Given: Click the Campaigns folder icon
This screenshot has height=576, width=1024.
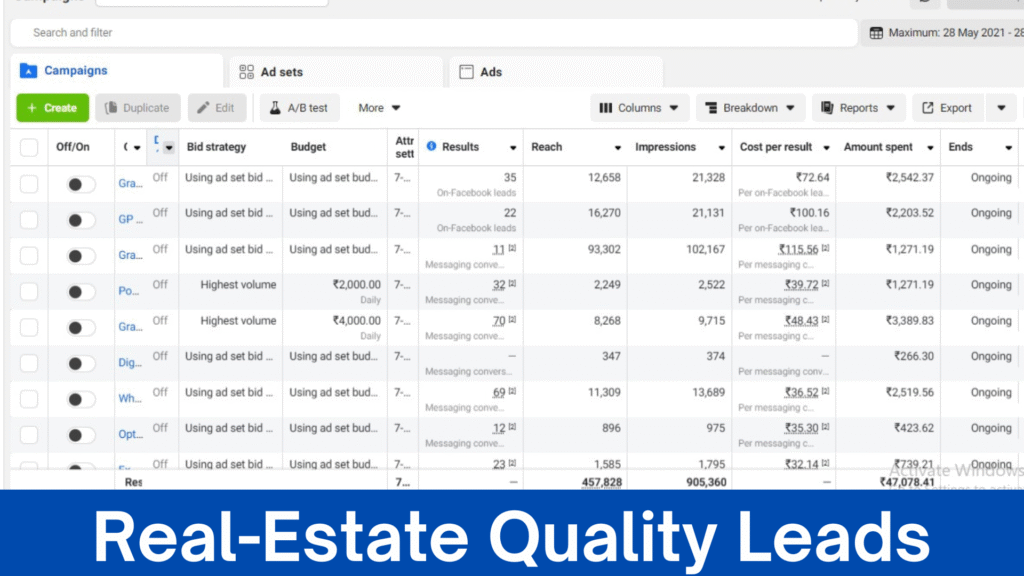Looking at the screenshot, I should pos(28,71).
